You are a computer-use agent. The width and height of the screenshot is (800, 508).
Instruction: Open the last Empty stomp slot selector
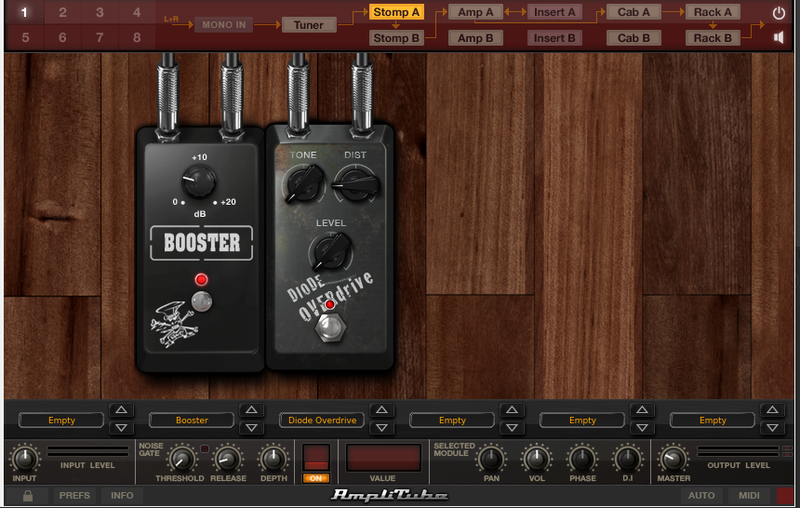tap(712, 420)
